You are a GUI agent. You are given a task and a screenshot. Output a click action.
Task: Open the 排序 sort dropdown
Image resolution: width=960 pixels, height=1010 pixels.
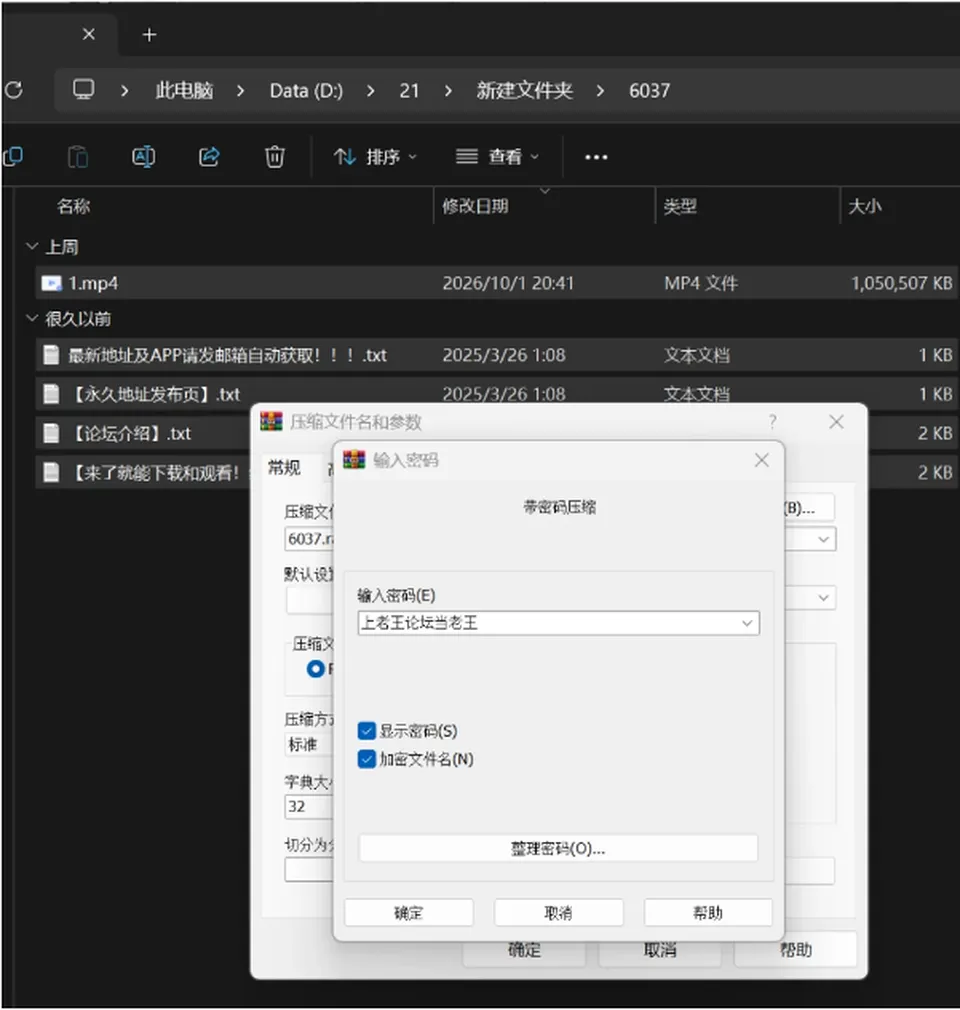pyautogui.click(x=376, y=157)
